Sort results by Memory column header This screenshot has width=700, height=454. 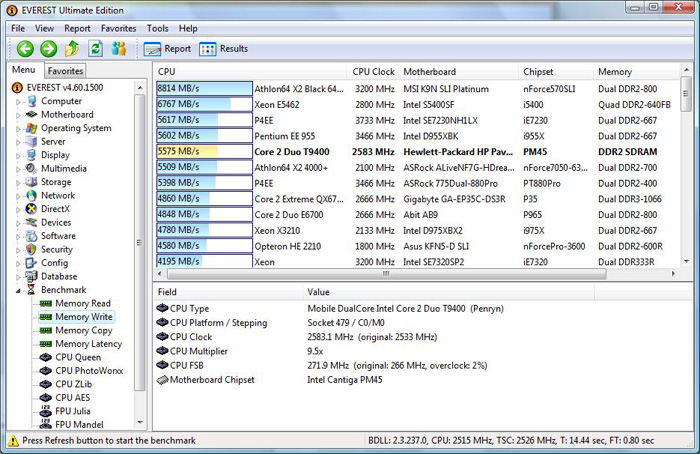tap(636, 72)
